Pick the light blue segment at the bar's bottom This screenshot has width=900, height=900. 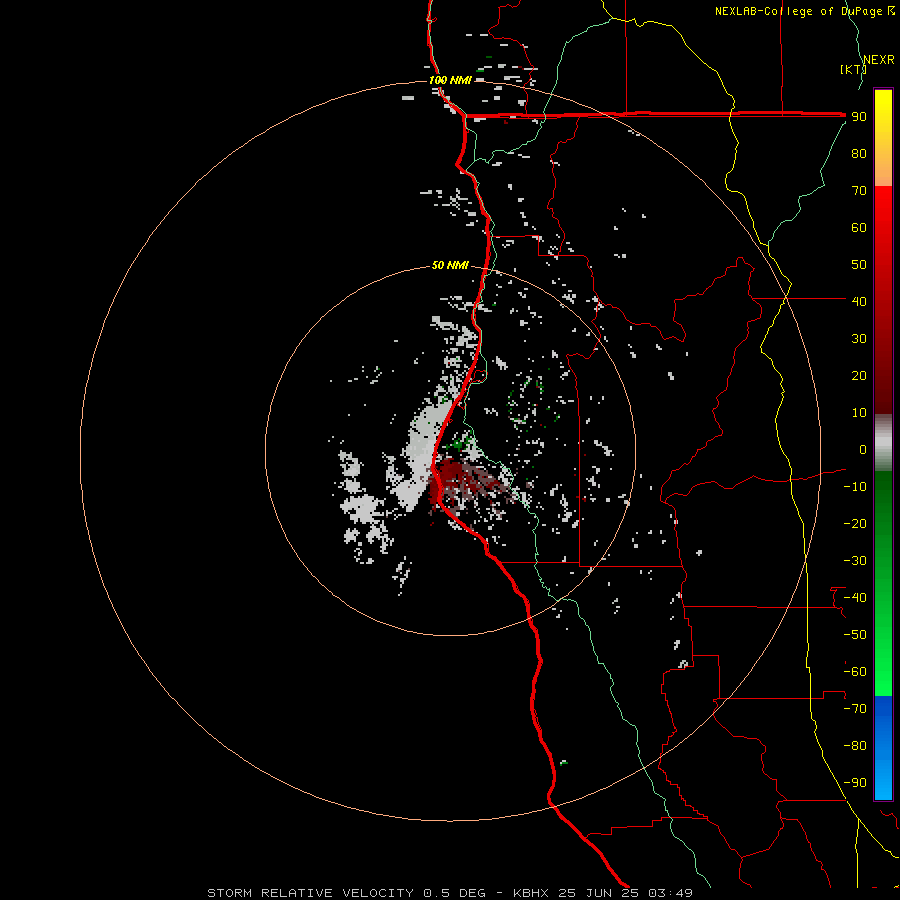click(x=883, y=775)
